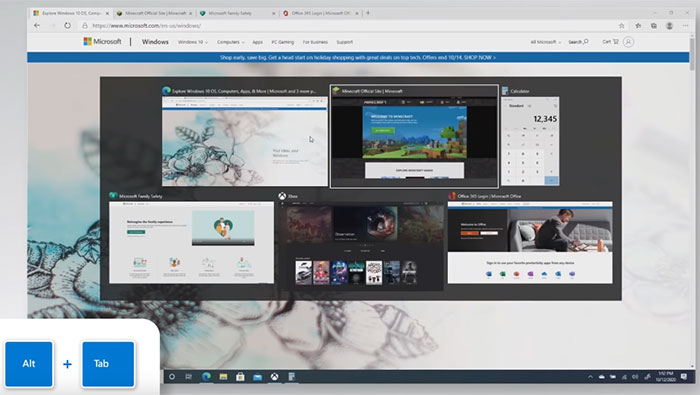Add this page to favorites star
The width and height of the screenshot is (700, 395).
(x=621, y=25)
